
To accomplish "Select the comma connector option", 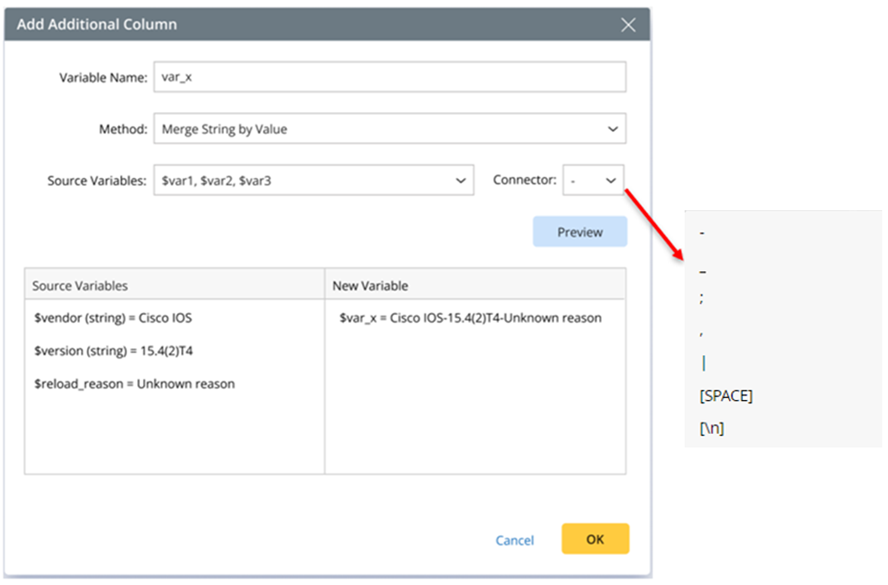I will 703,329.
